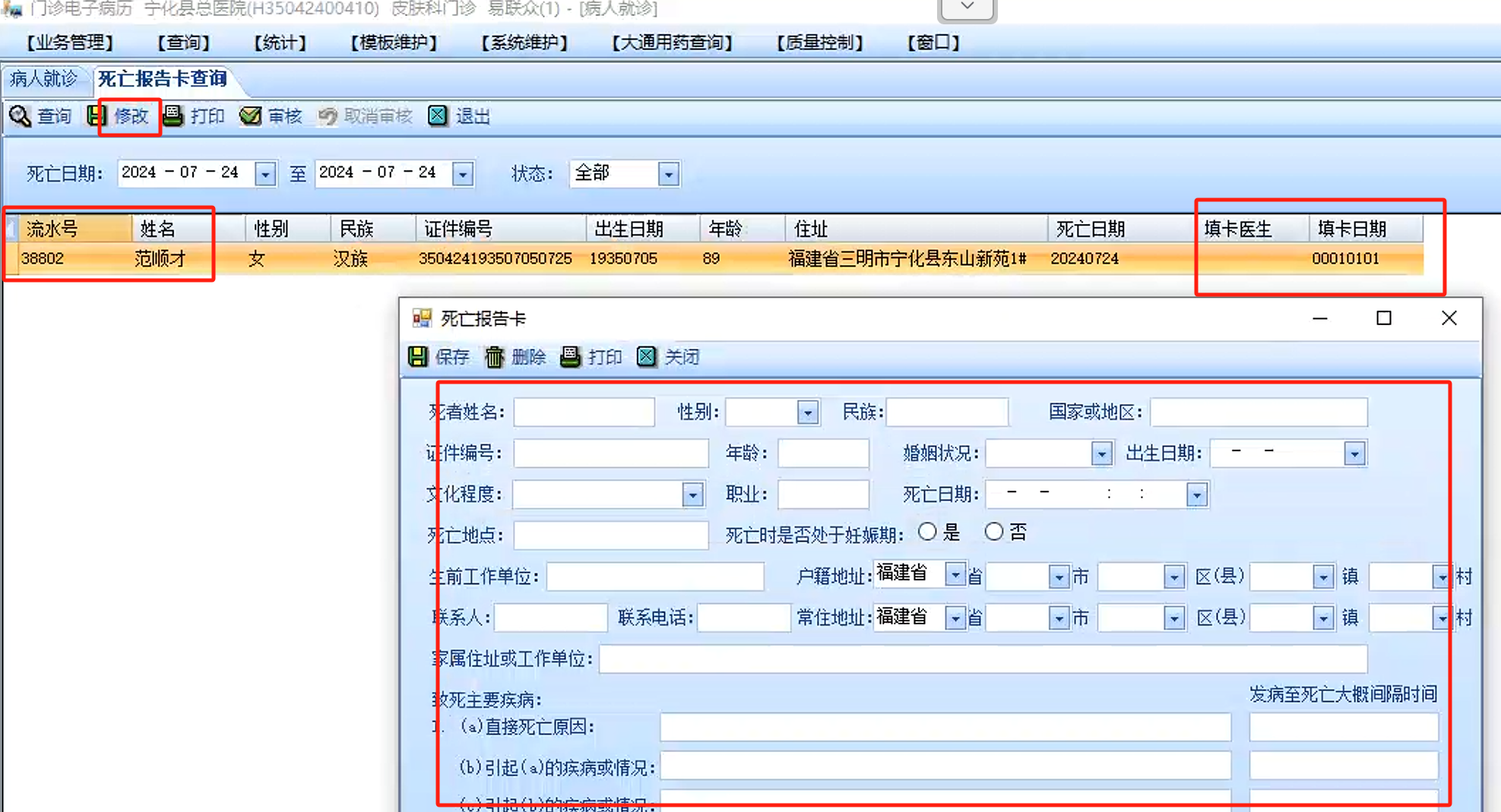Screen dimensions: 1501x812
Task: Click the 直接死亡原因 input field
Action: [x=945, y=727]
